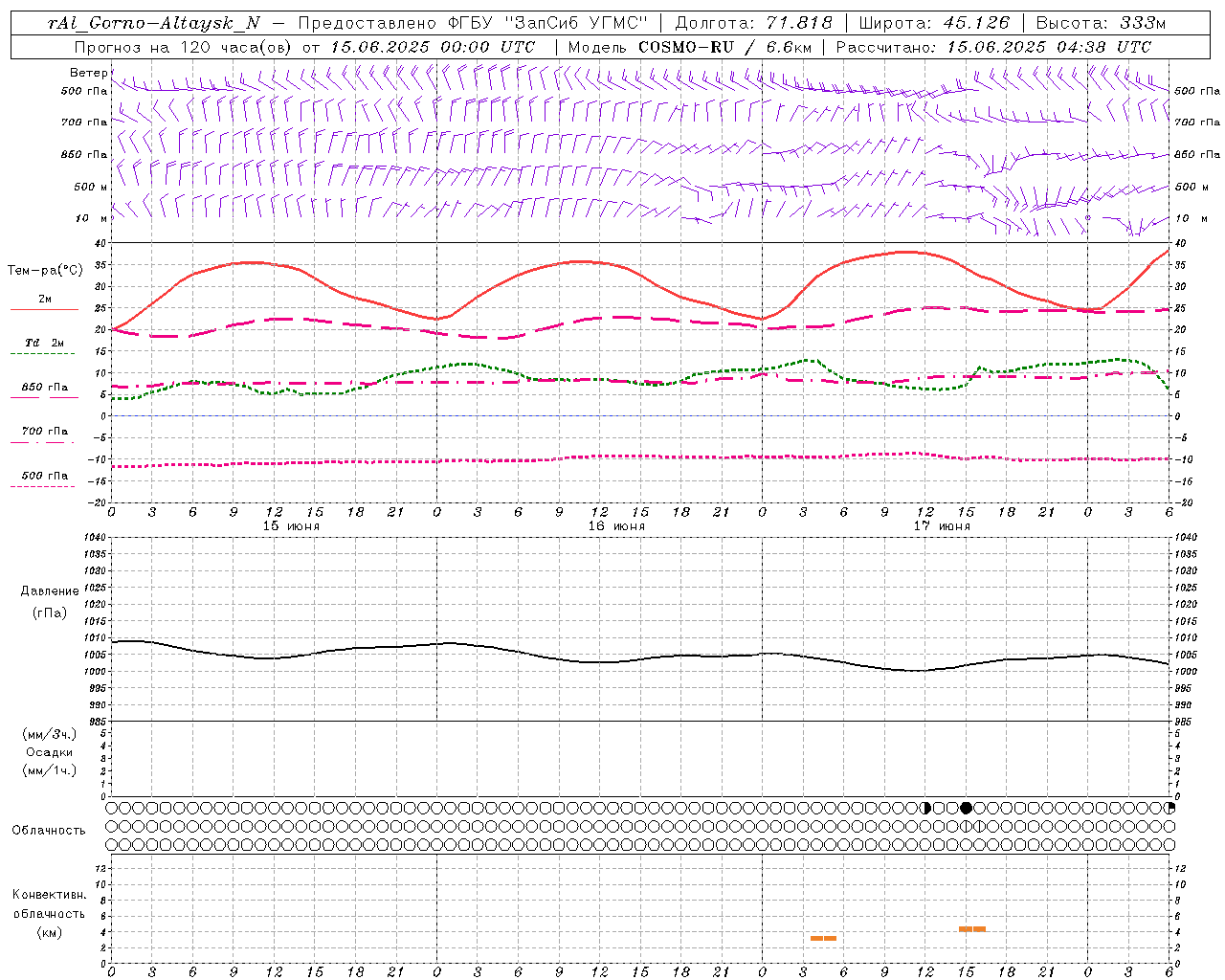Select the 16 июня date label
1225x980 pixels.
point(616,526)
